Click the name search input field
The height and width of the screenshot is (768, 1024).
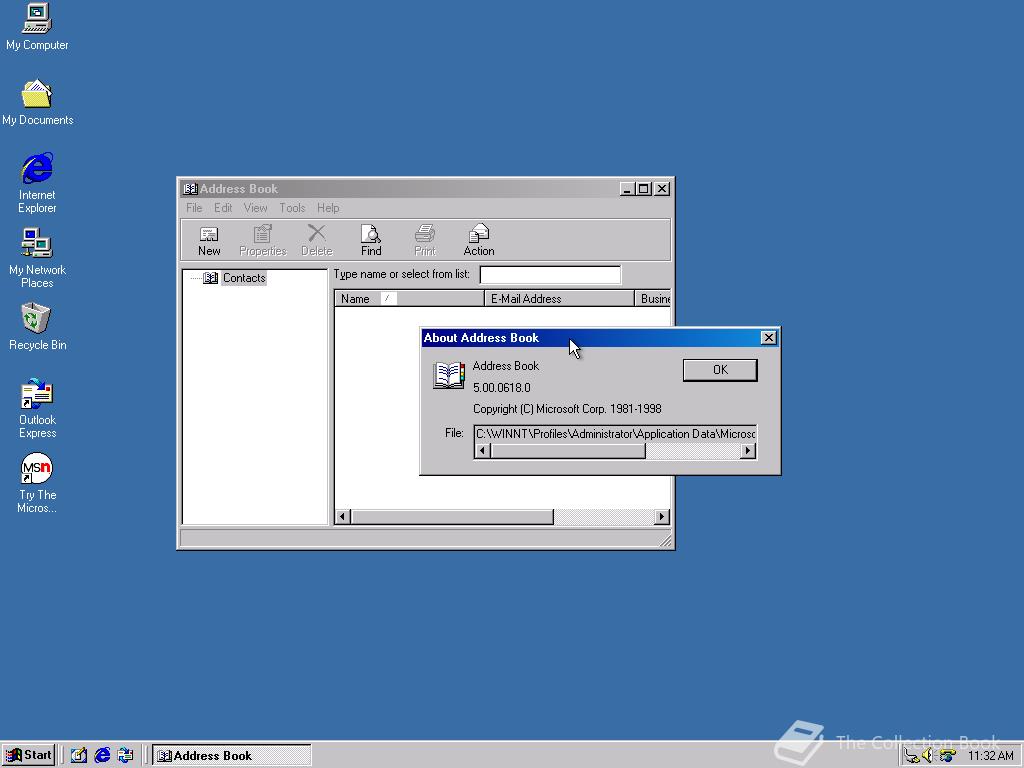tap(550, 275)
